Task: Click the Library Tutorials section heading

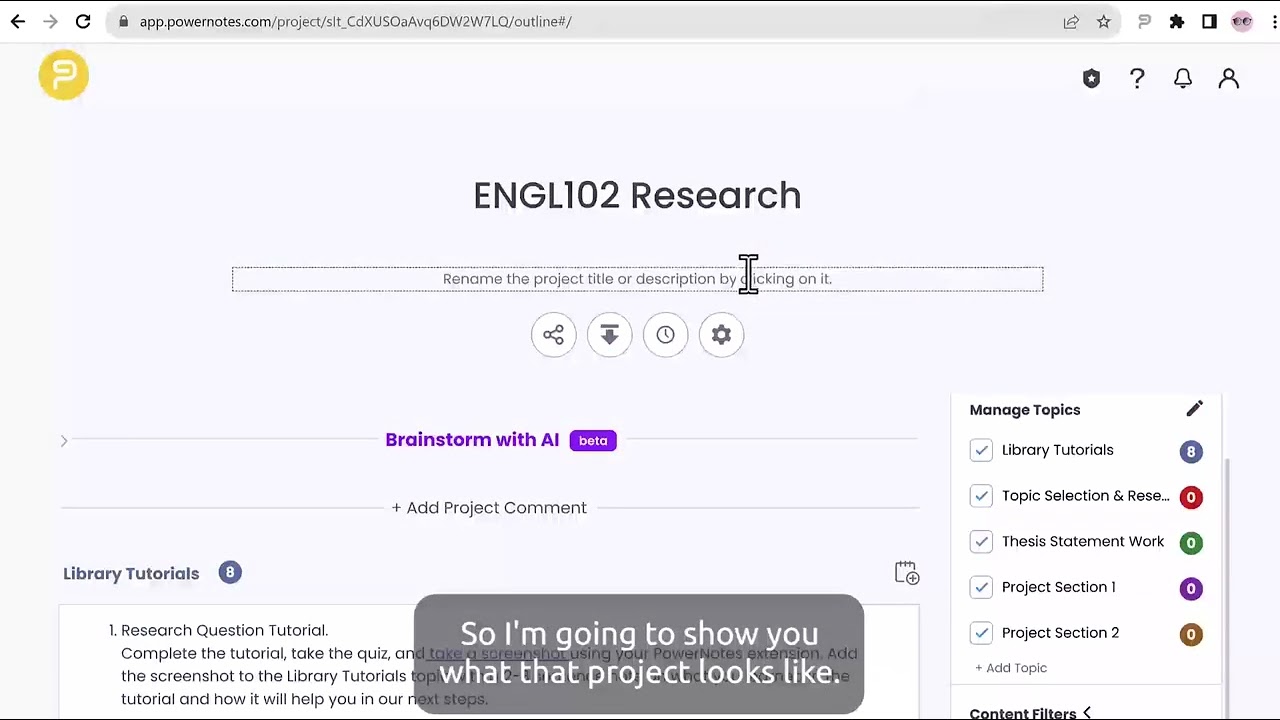Action: click(131, 574)
